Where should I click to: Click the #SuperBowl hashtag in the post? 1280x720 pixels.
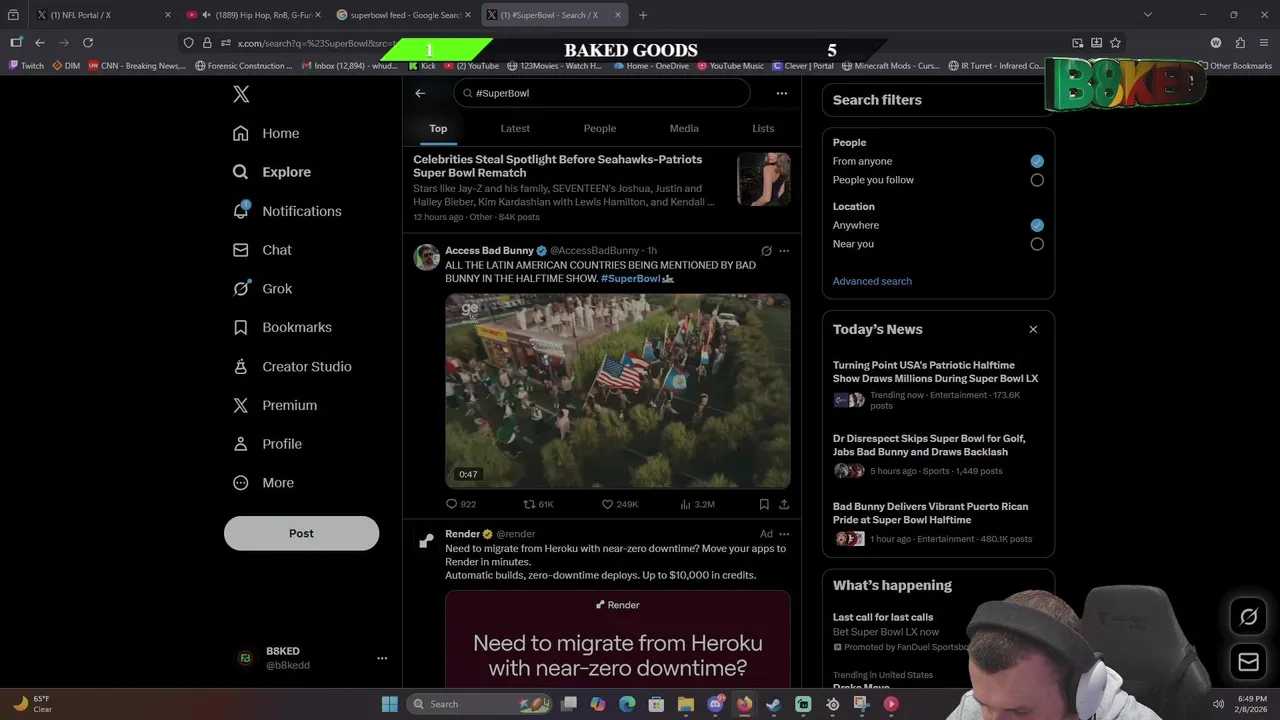[630, 279]
